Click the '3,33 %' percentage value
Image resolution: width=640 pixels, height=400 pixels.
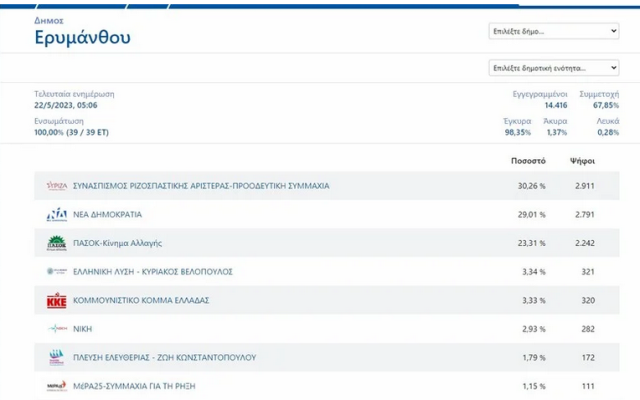[x=534, y=300]
